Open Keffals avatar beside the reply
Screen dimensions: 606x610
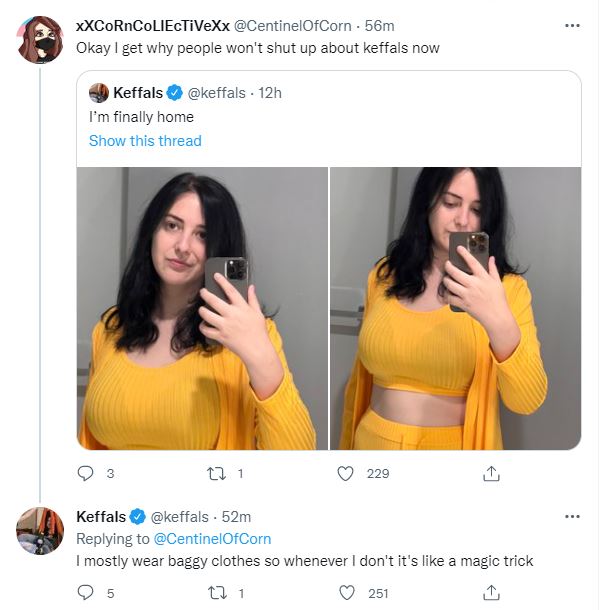(40, 531)
